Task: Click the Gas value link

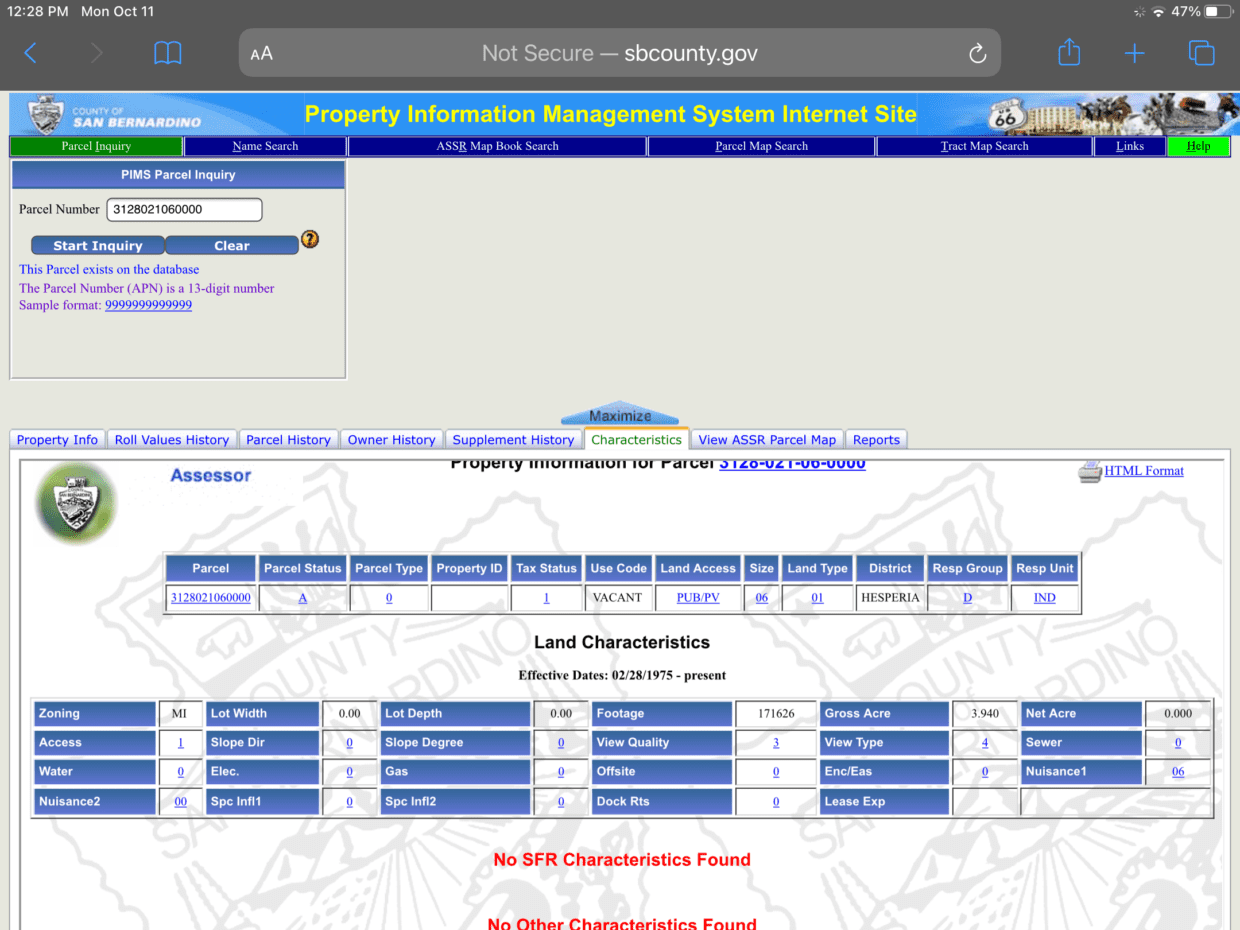Action: point(561,772)
